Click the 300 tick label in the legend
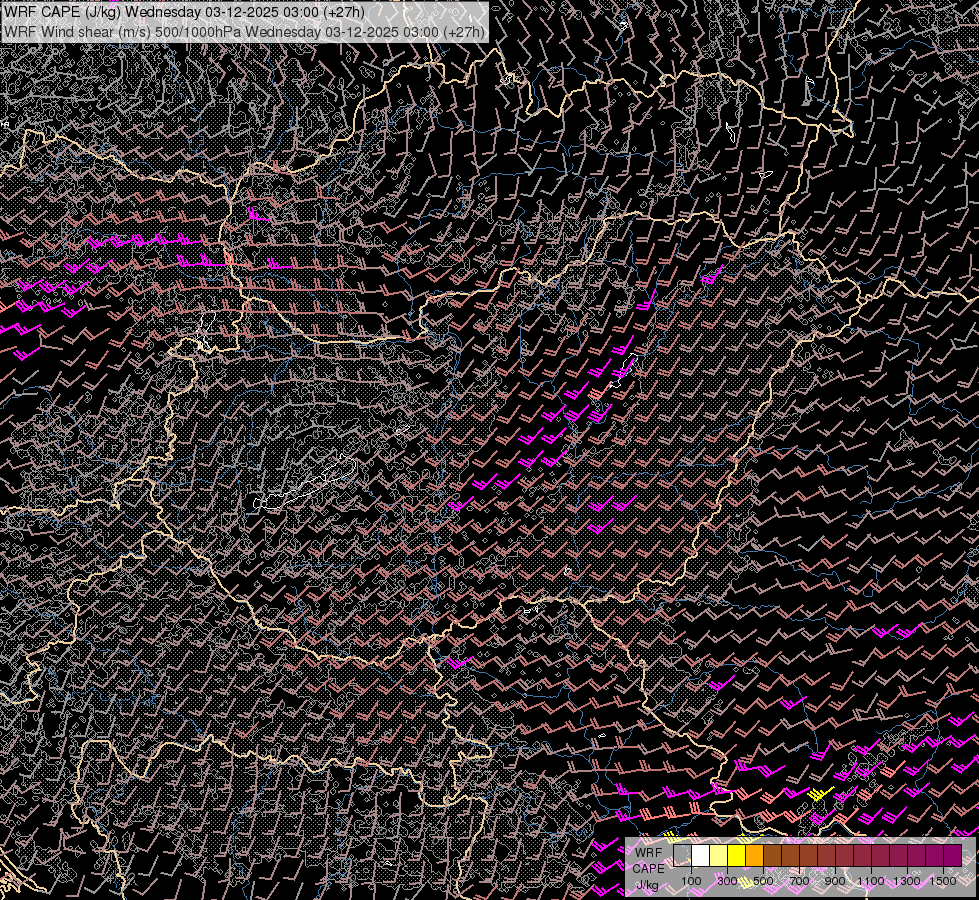 (x=727, y=881)
